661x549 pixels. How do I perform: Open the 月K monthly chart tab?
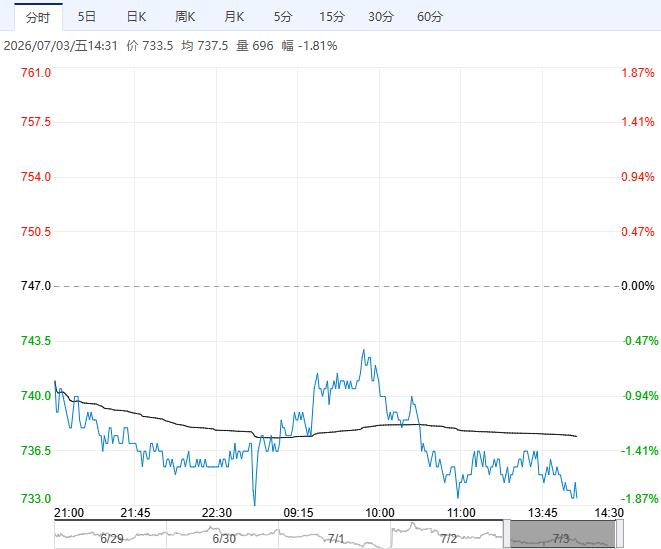pyautogui.click(x=234, y=17)
